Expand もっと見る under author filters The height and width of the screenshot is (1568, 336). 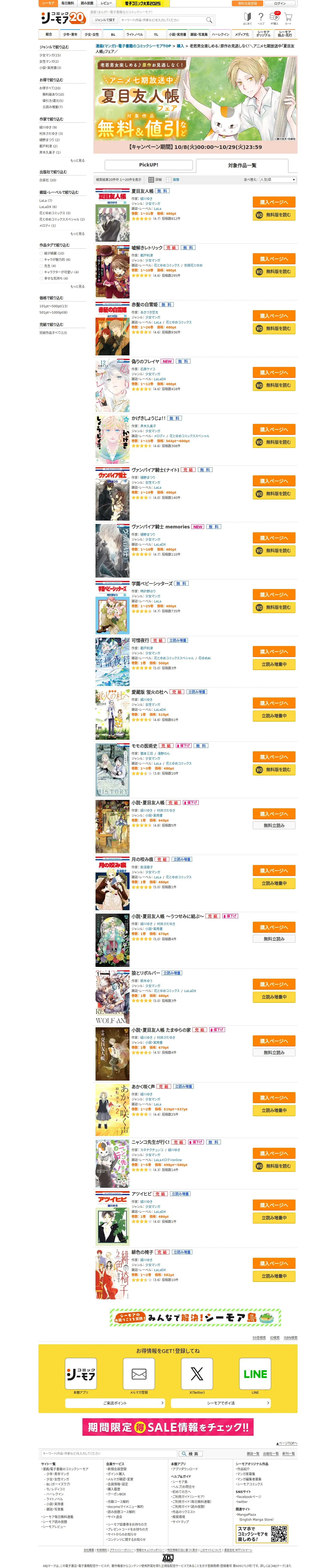point(77,161)
